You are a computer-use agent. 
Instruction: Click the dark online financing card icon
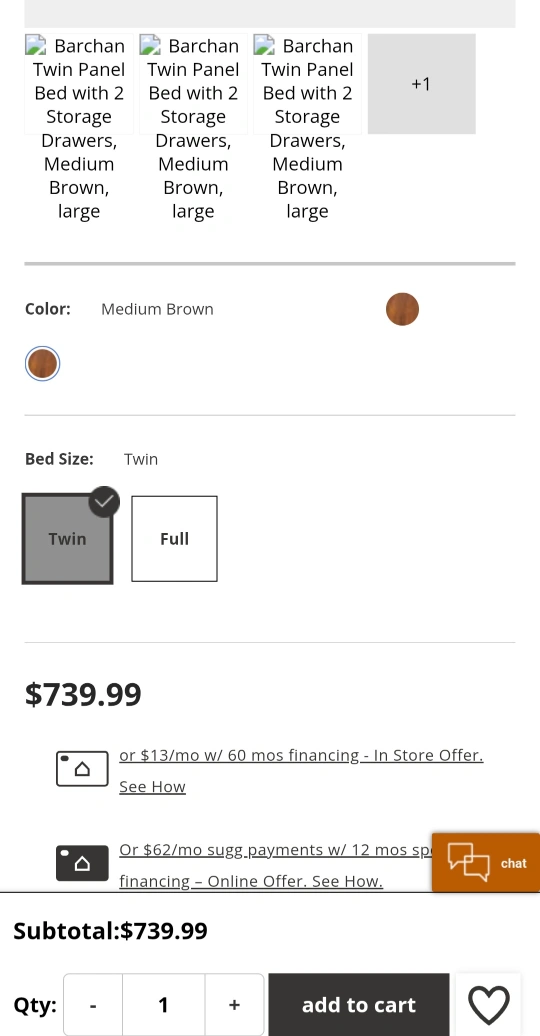[x=82, y=863]
